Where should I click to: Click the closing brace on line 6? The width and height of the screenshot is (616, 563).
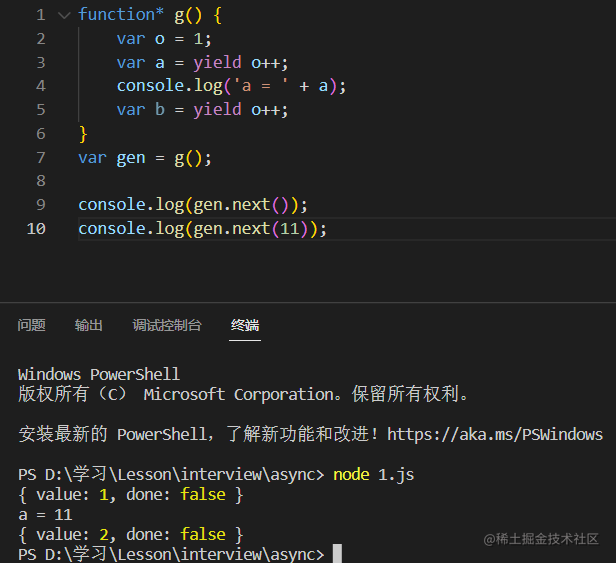click(83, 134)
